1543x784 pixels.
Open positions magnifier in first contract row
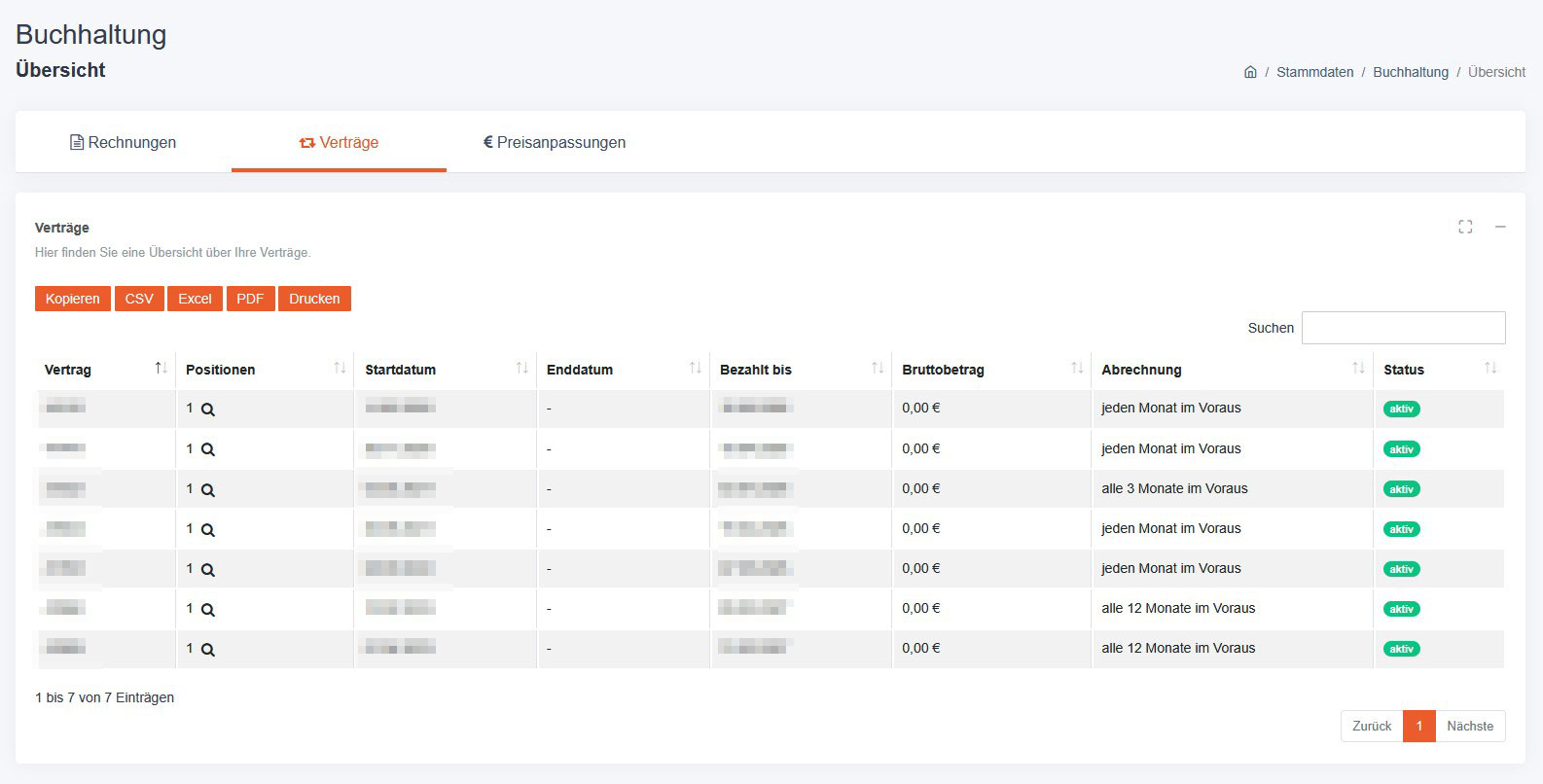(x=207, y=410)
